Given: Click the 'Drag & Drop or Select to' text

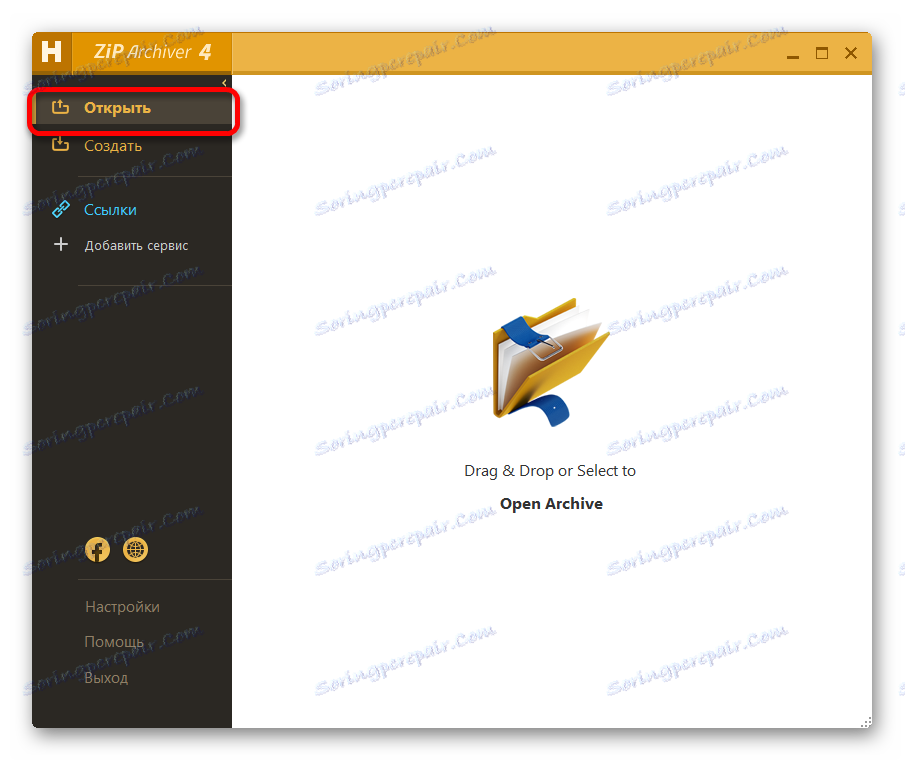Looking at the screenshot, I should [x=550, y=471].
